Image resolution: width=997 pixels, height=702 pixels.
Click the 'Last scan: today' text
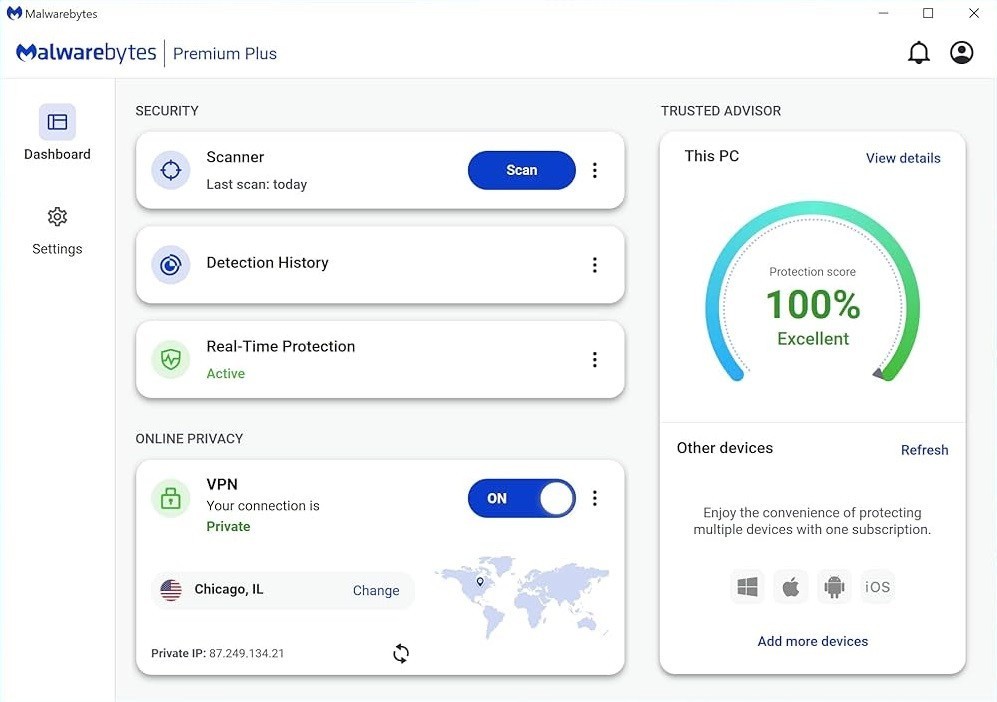tap(257, 184)
